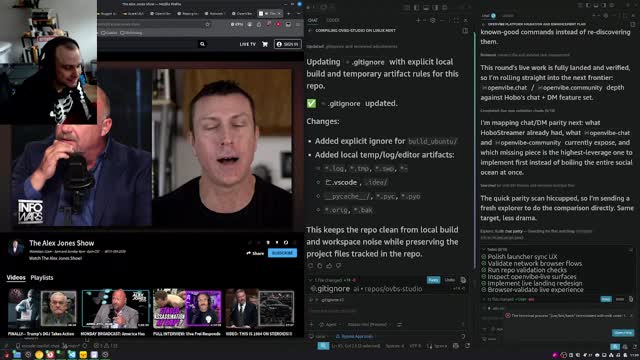
Task: Click the back arrow beside the Compiling OVBS-Studio title
Action: pyautogui.click(x=310, y=31)
